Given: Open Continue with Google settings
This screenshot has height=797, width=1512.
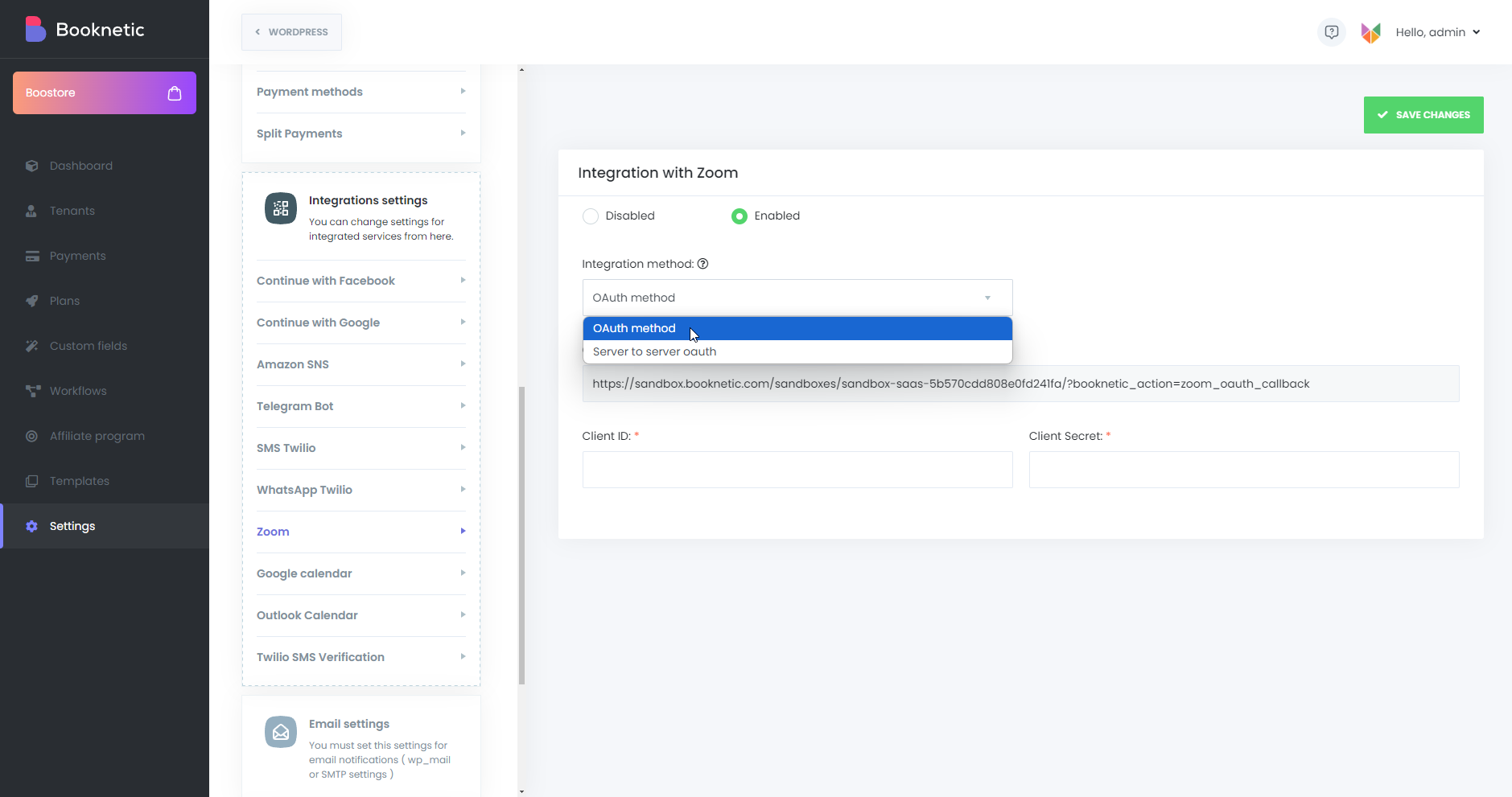Looking at the screenshot, I should [x=361, y=322].
